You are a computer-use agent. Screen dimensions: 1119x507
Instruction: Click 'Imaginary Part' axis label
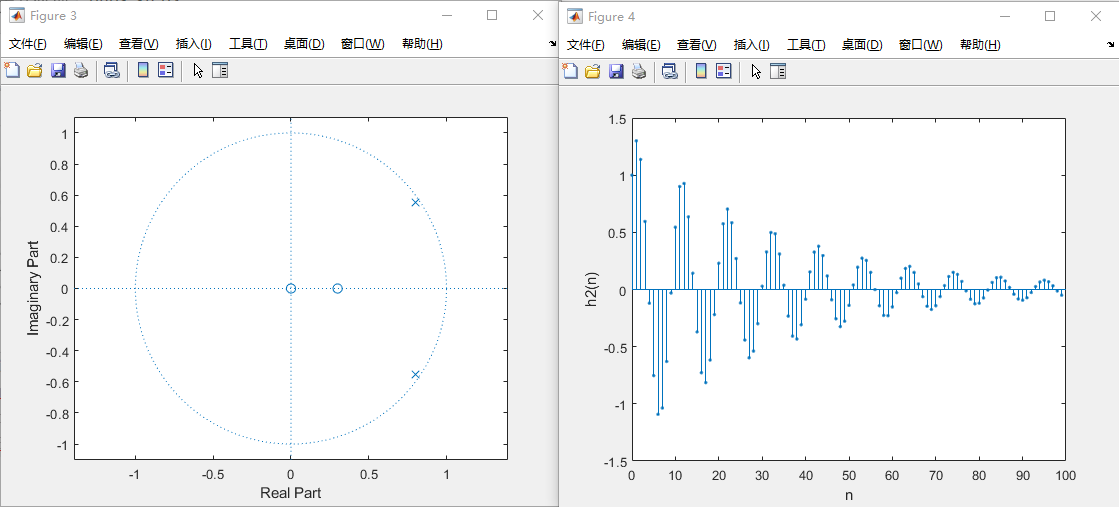[33, 288]
